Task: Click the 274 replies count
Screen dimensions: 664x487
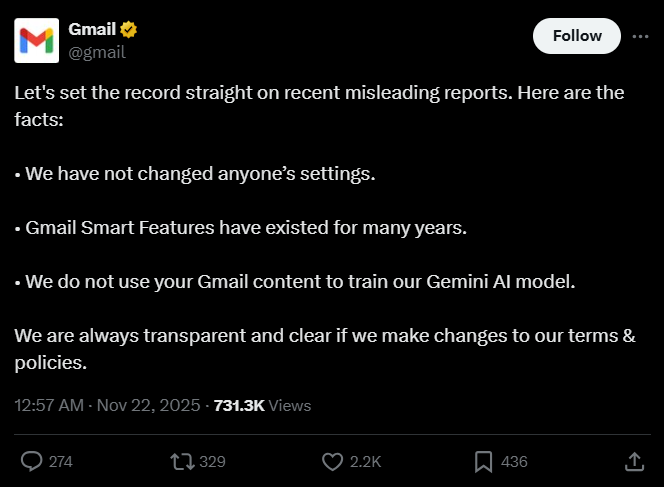Action: pyautogui.click(x=61, y=462)
